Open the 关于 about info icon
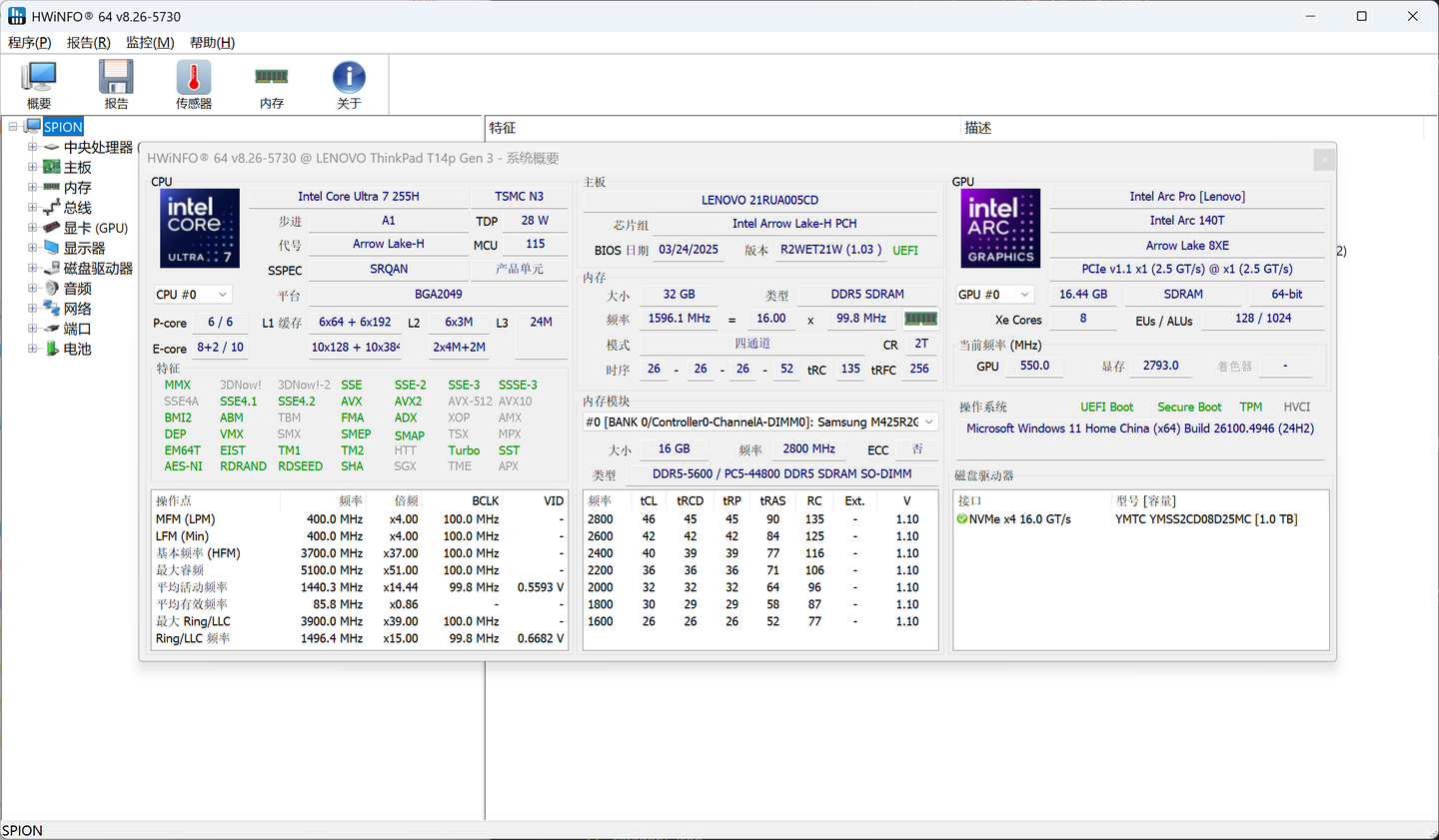 pos(349,78)
